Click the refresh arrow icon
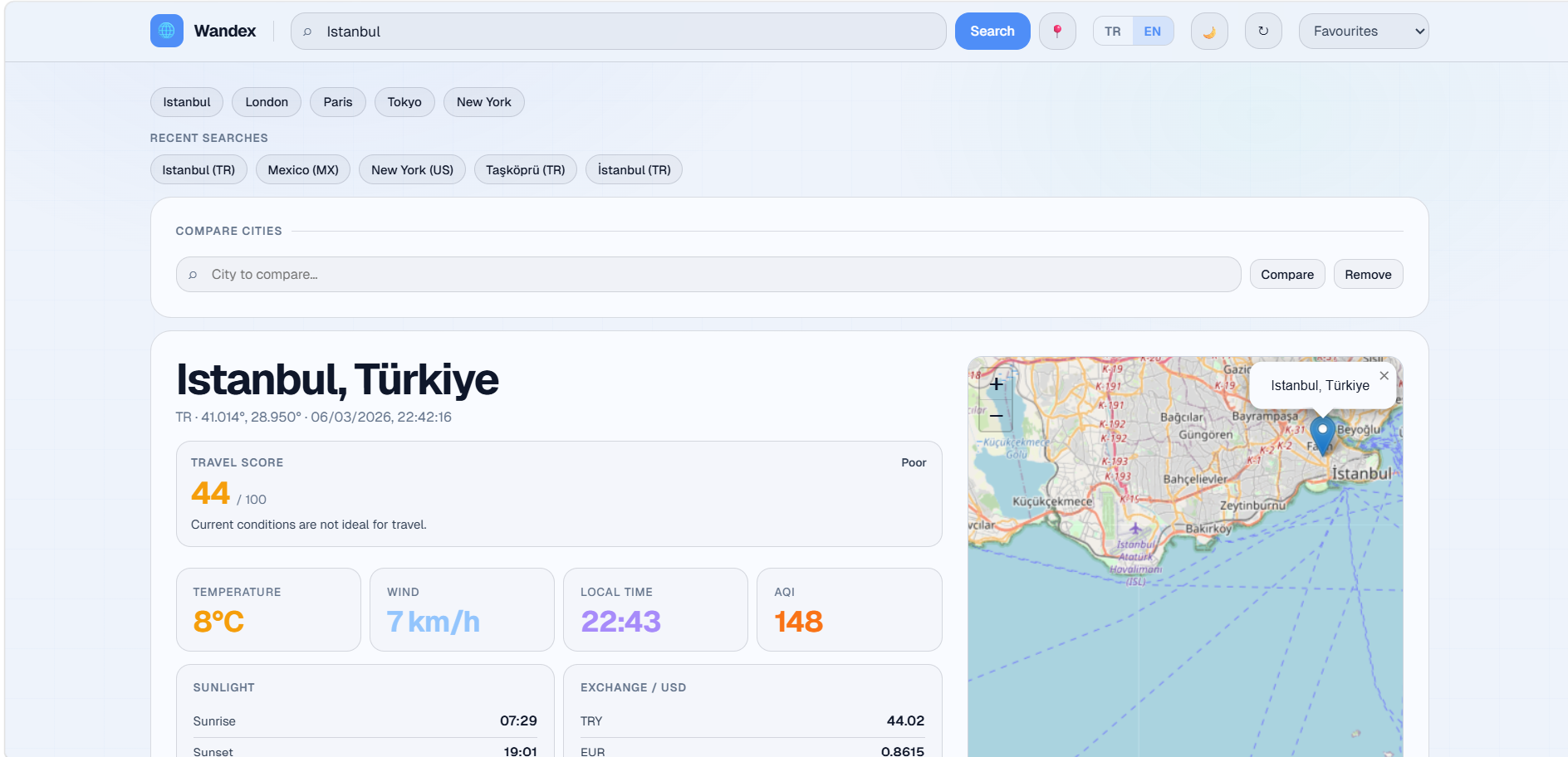The image size is (1568, 757). (x=1263, y=31)
